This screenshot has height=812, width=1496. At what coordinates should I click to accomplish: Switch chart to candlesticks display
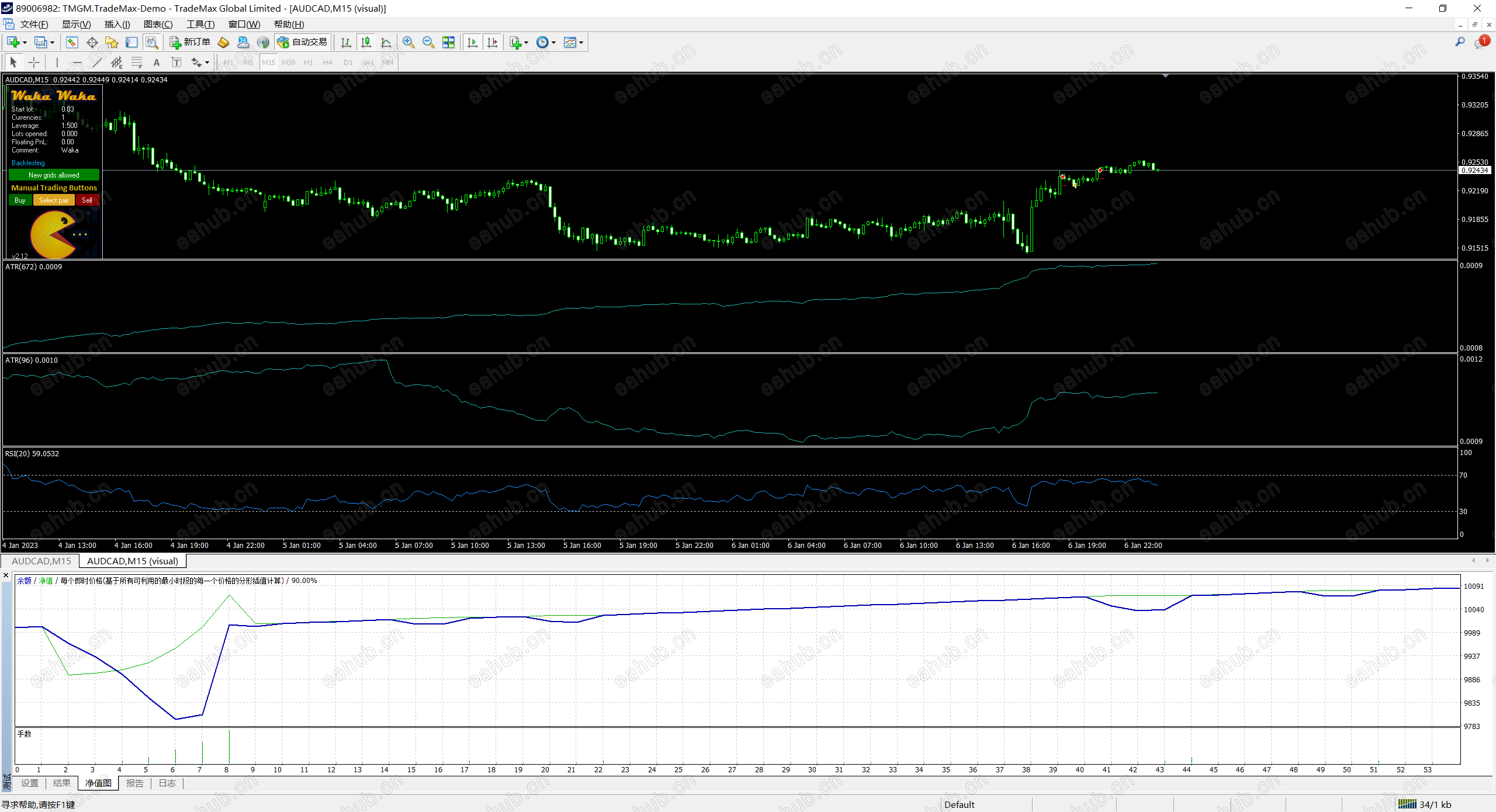click(366, 42)
